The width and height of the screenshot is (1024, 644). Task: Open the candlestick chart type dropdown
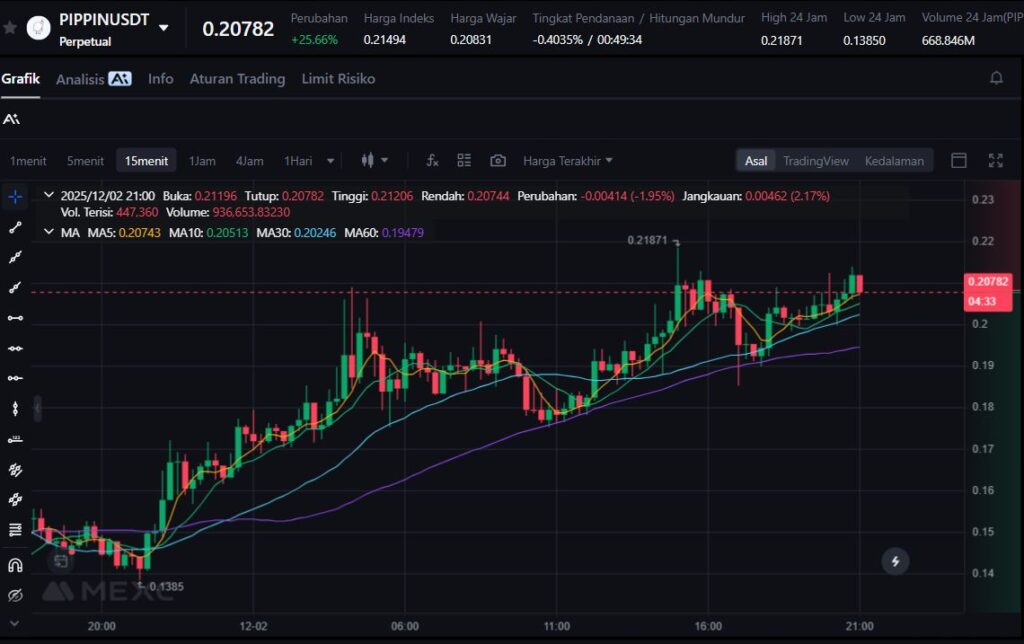pos(374,160)
